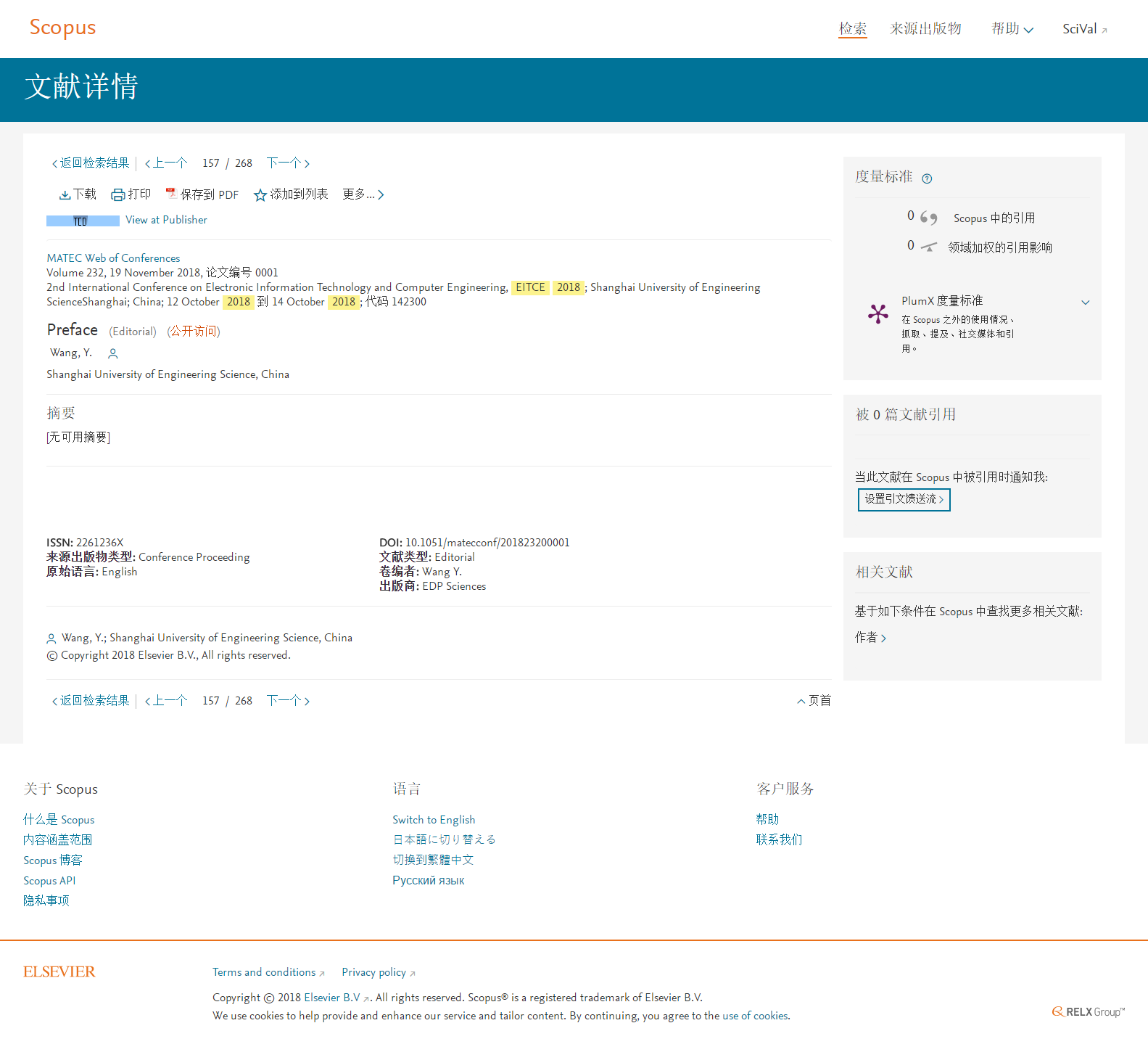Open 来源出版物 in the top menu
The height and width of the screenshot is (1060, 1148).
[x=925, y=29]
